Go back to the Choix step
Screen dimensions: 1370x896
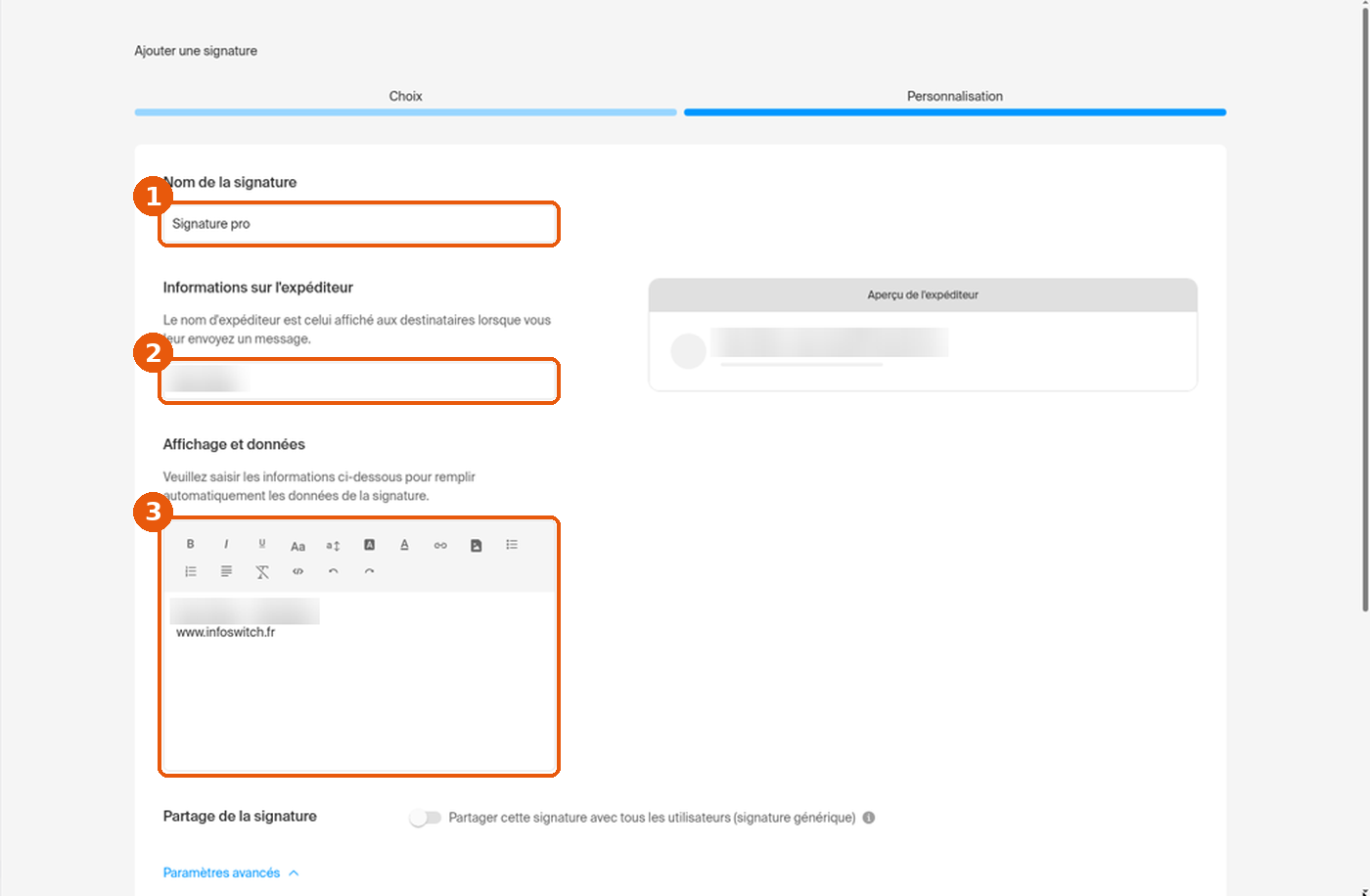point(405,101)
